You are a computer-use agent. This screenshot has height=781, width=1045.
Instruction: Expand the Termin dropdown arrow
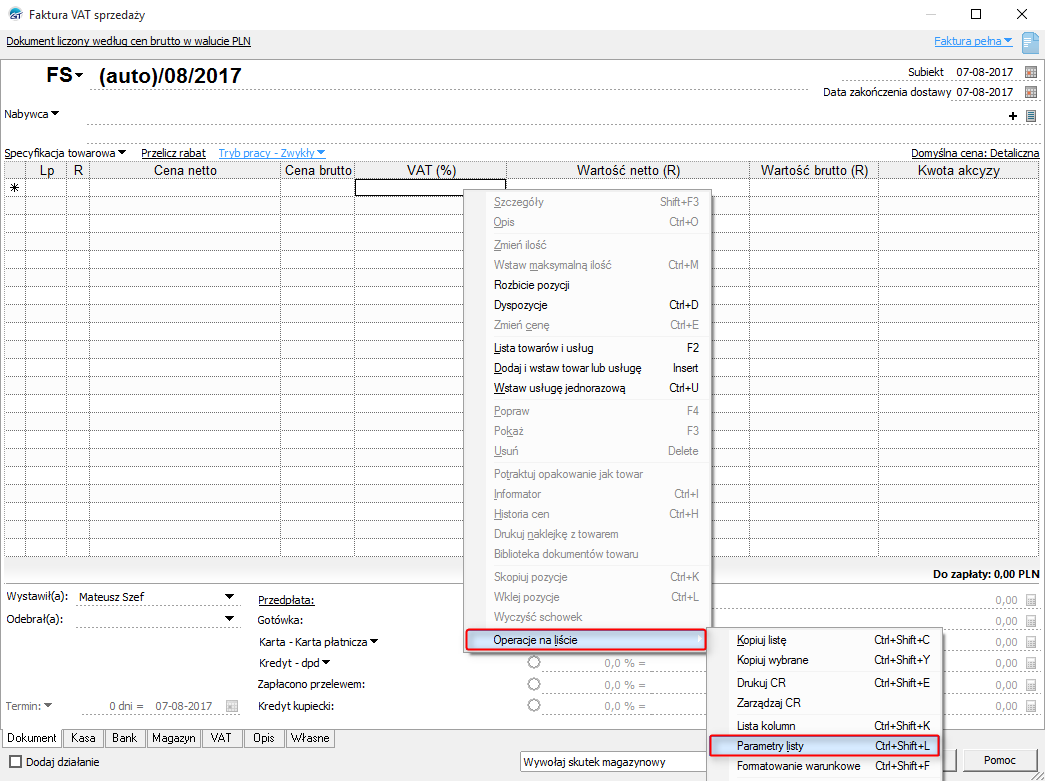pyautogui.click(x=48, y=705)
